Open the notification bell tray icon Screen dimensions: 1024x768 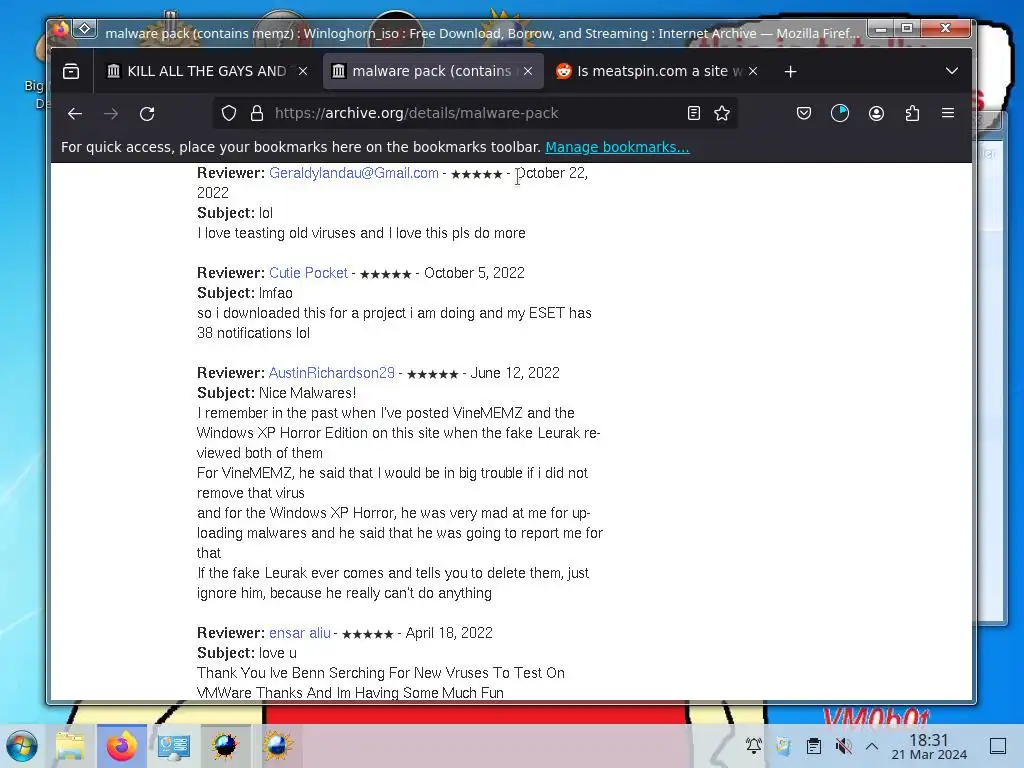click(754, 745)
